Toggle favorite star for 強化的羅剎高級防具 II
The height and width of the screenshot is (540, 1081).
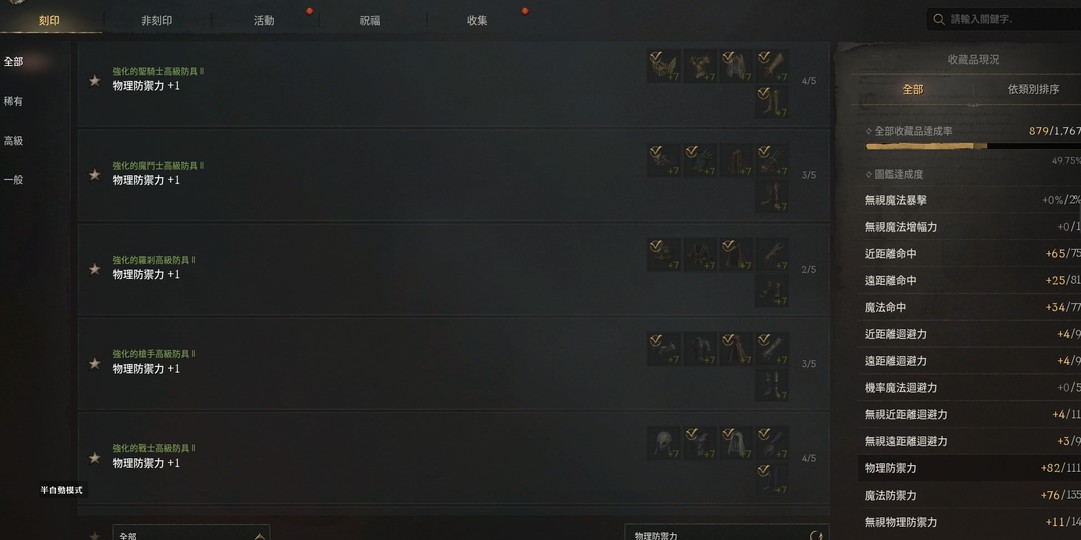[x=94, y=269]
